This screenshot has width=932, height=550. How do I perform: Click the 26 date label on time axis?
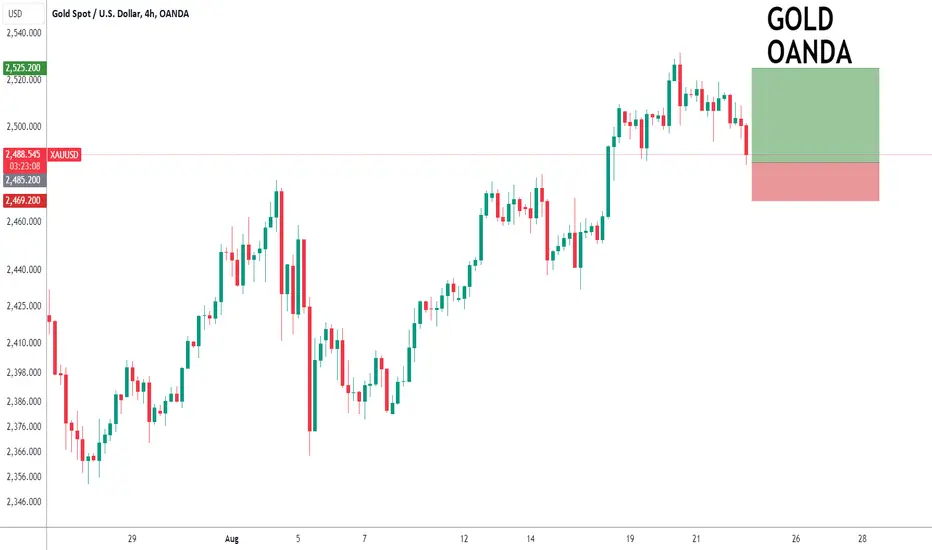(795, 539)
